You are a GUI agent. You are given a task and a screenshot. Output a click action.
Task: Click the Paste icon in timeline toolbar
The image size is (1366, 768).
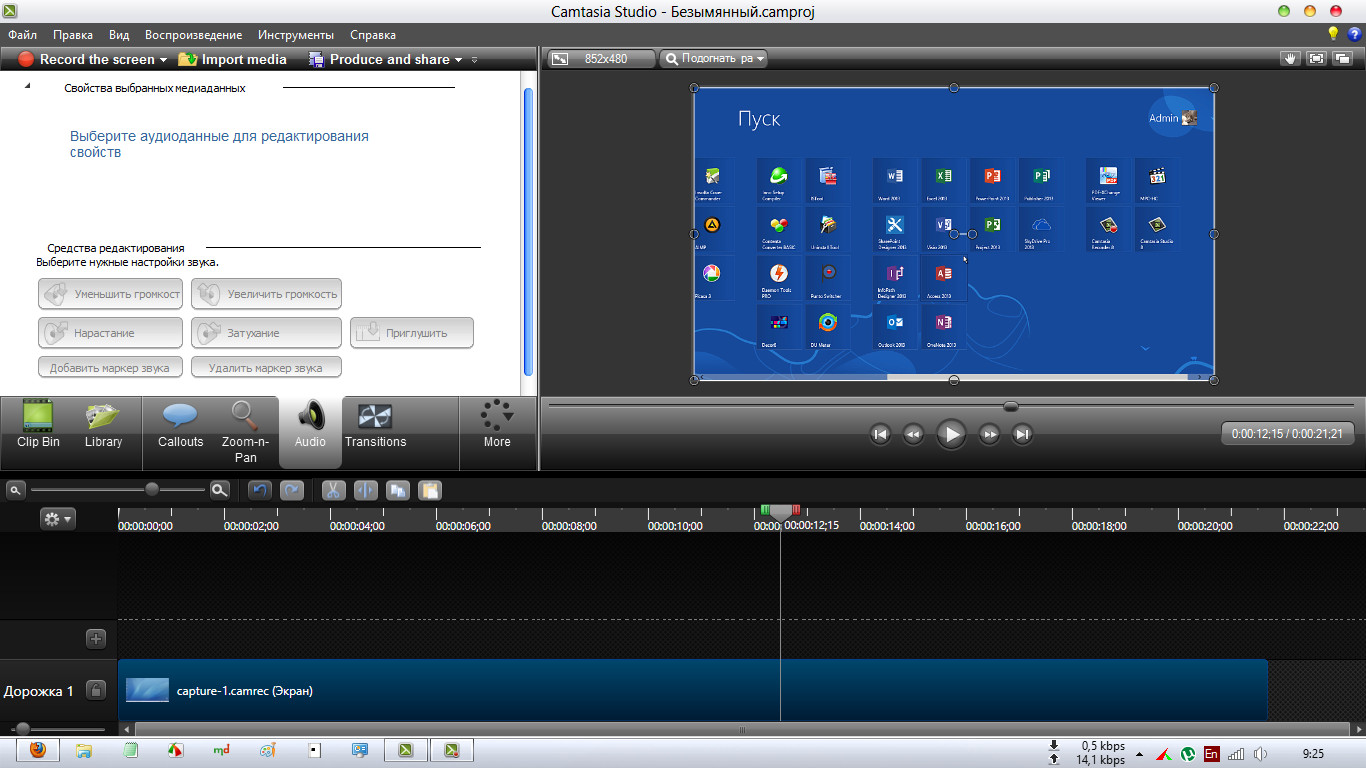429,490
